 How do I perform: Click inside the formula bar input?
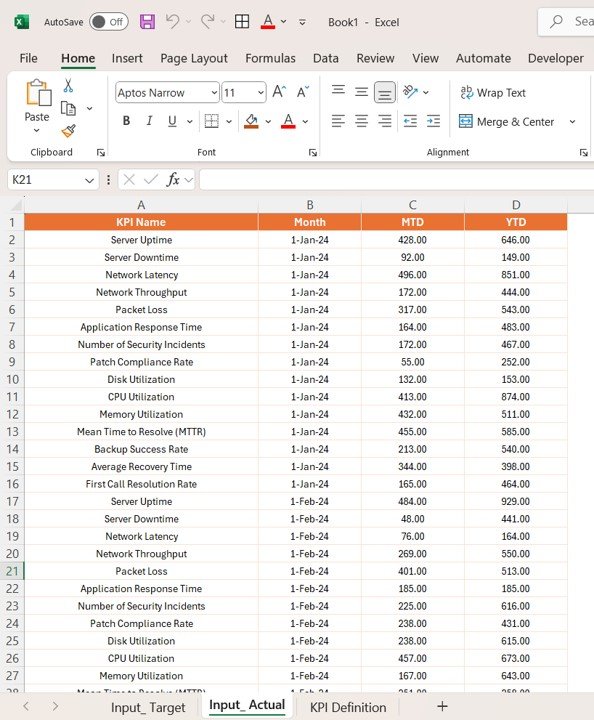[x=397, y=180]
